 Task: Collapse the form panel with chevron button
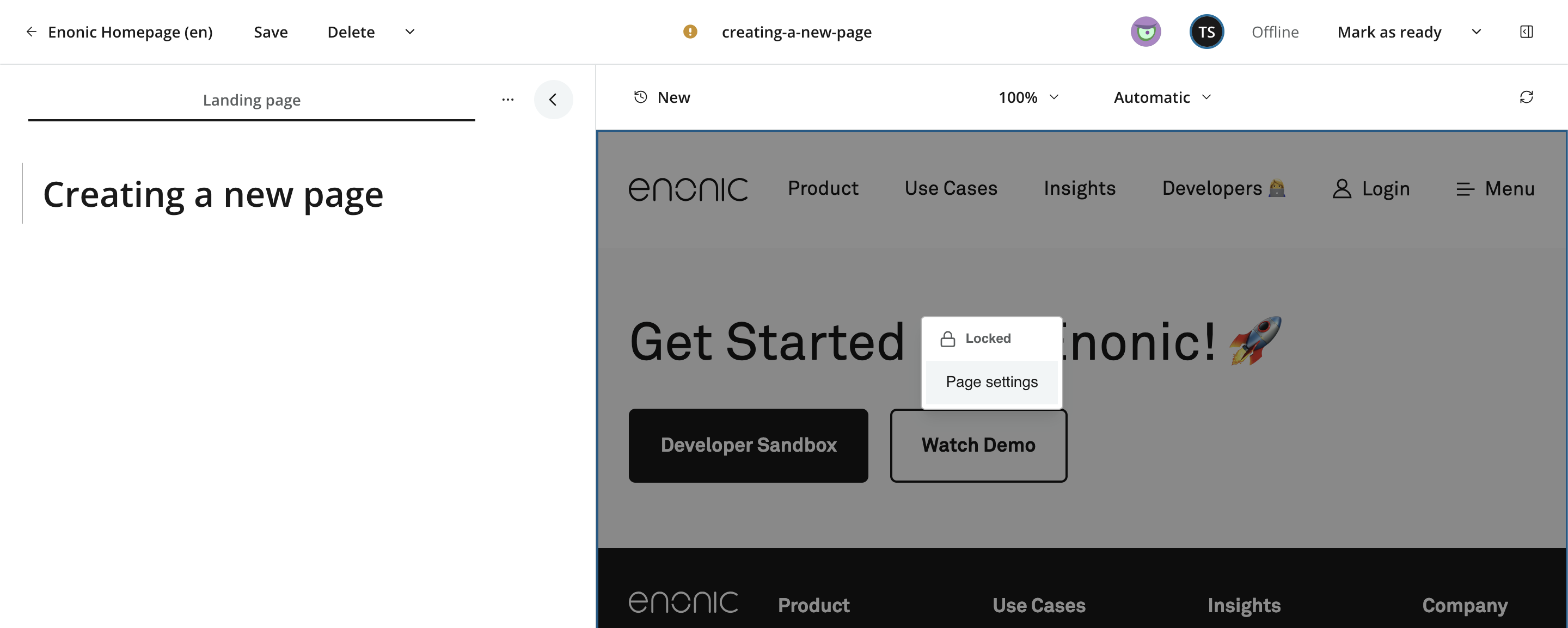click(553, 99)
